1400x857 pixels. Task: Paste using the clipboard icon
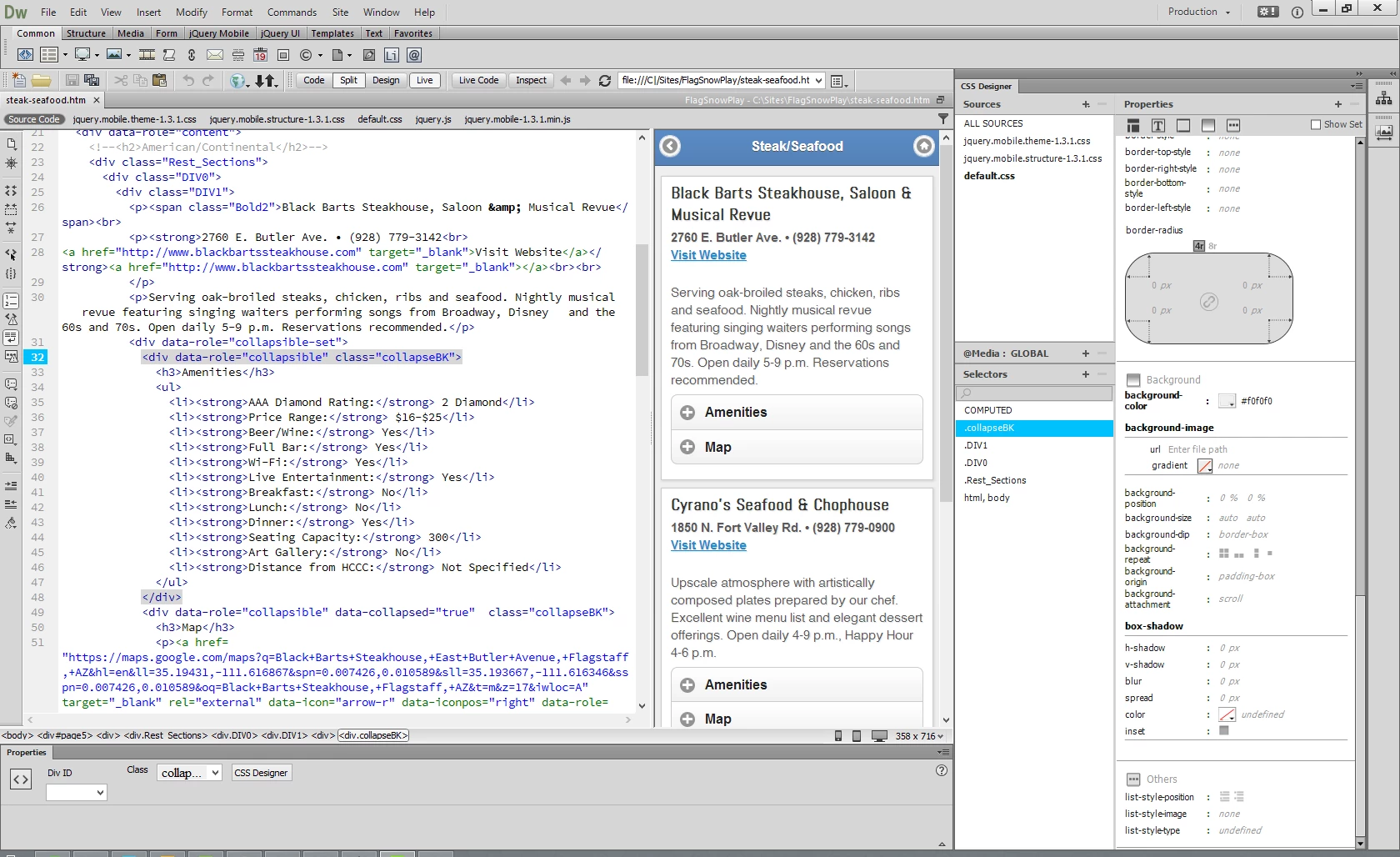[159, 81]
